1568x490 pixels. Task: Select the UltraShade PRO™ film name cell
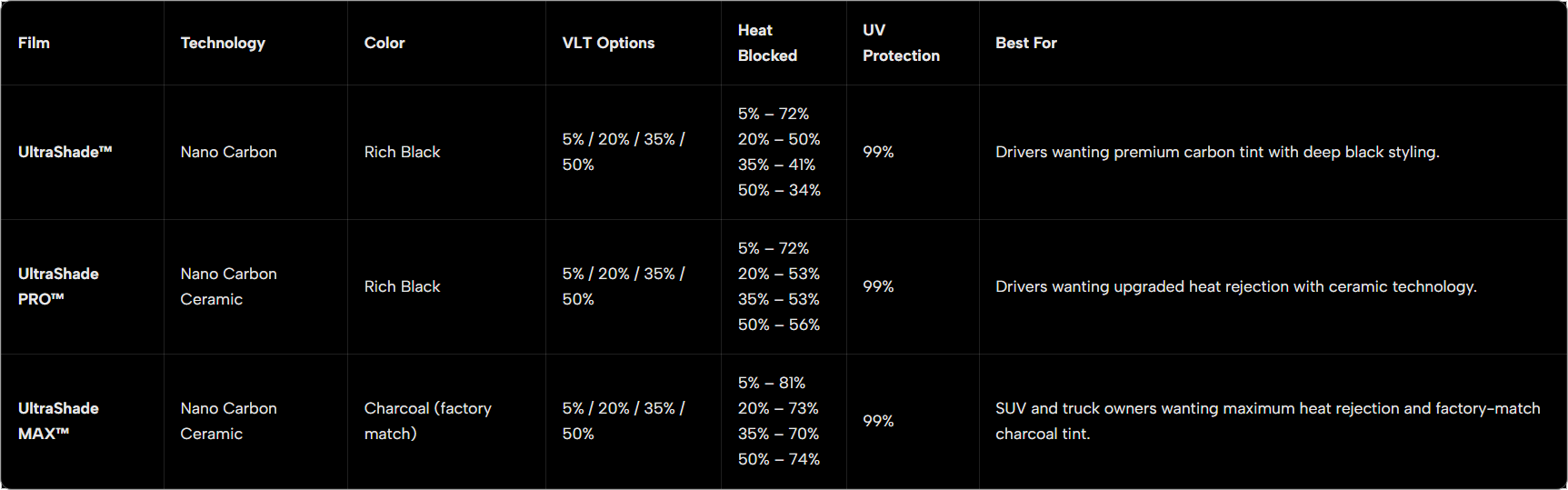[x=58, y=286]
